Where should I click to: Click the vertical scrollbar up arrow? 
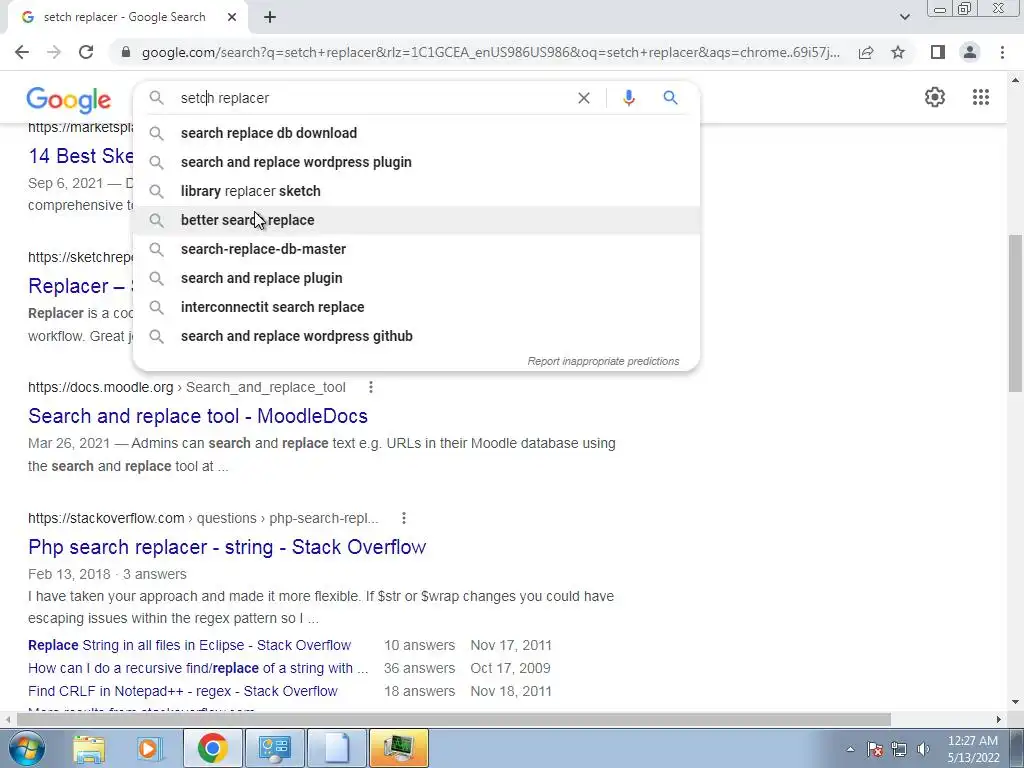click(x=1015, y=80)
